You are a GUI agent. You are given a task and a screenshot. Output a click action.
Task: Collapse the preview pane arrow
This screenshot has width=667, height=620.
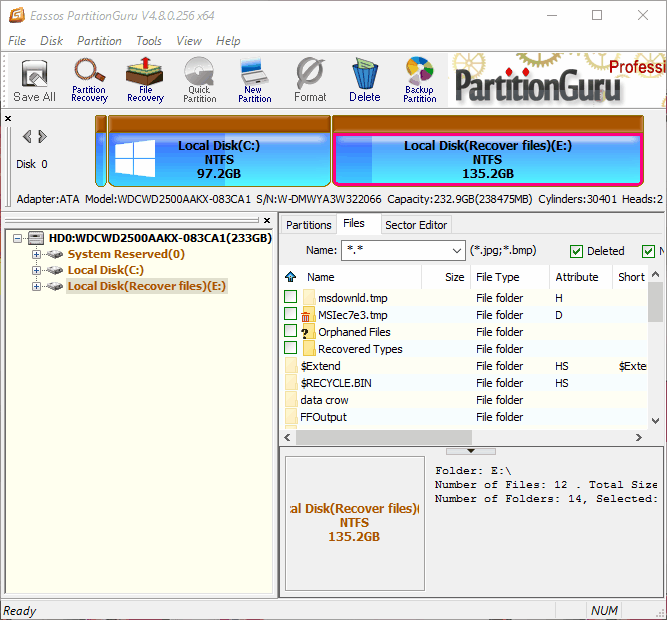[x=470, y=451]
